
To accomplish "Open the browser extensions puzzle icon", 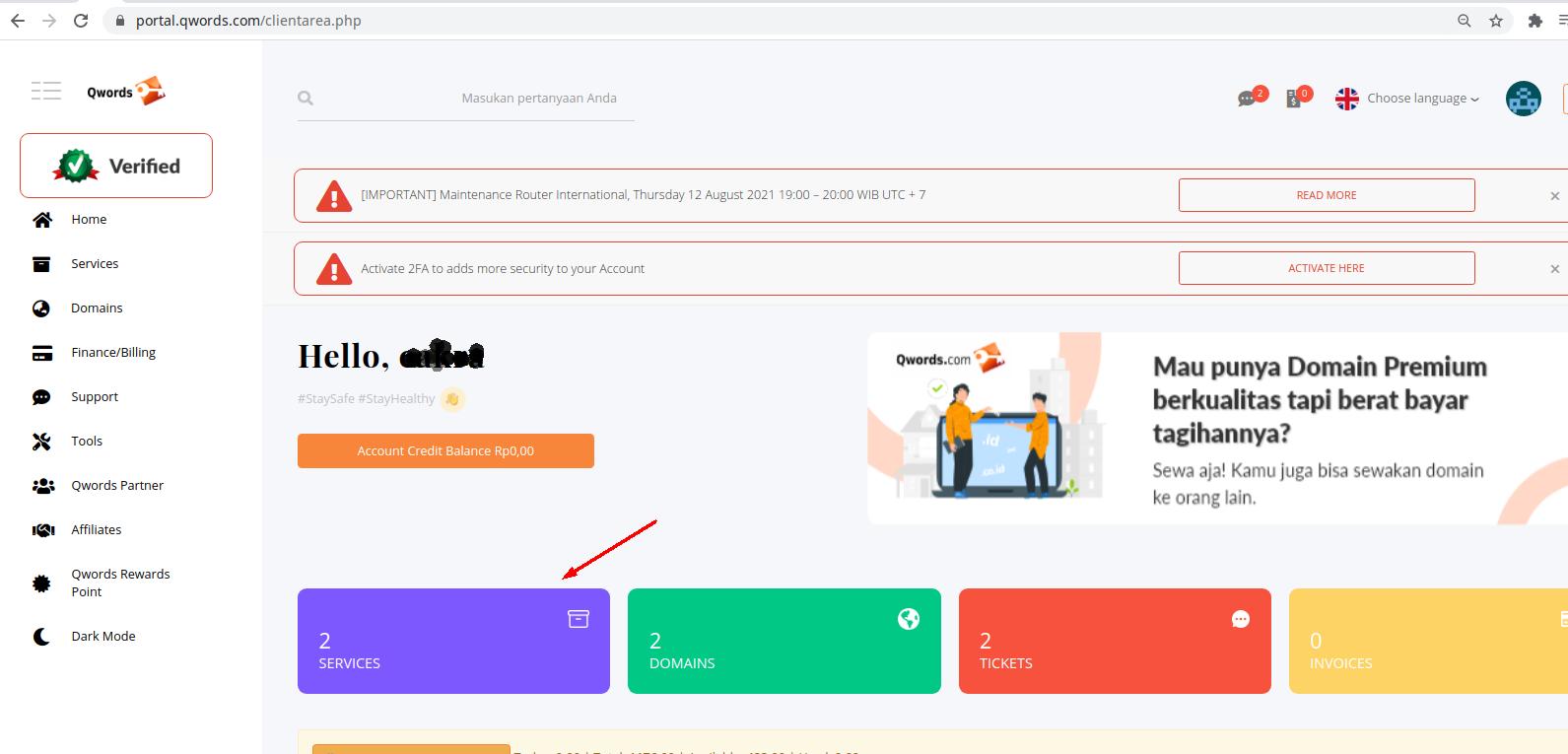I will [x=1534, y=21].
